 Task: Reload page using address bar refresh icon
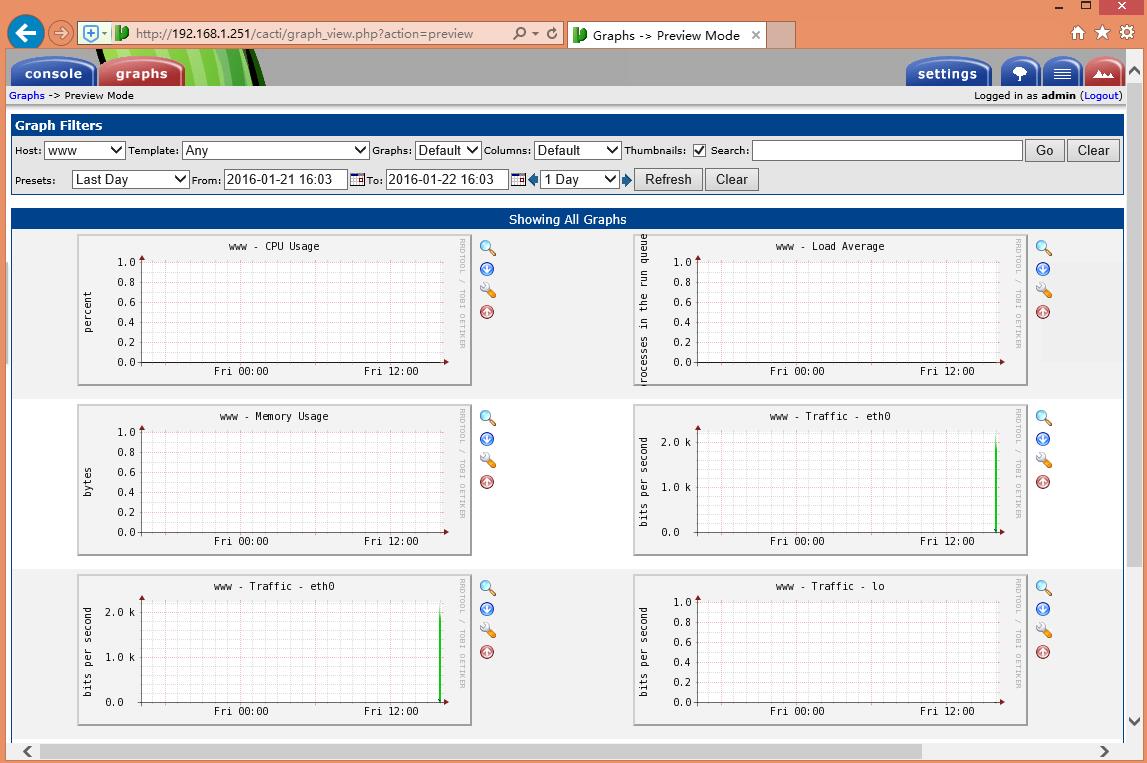552,33
